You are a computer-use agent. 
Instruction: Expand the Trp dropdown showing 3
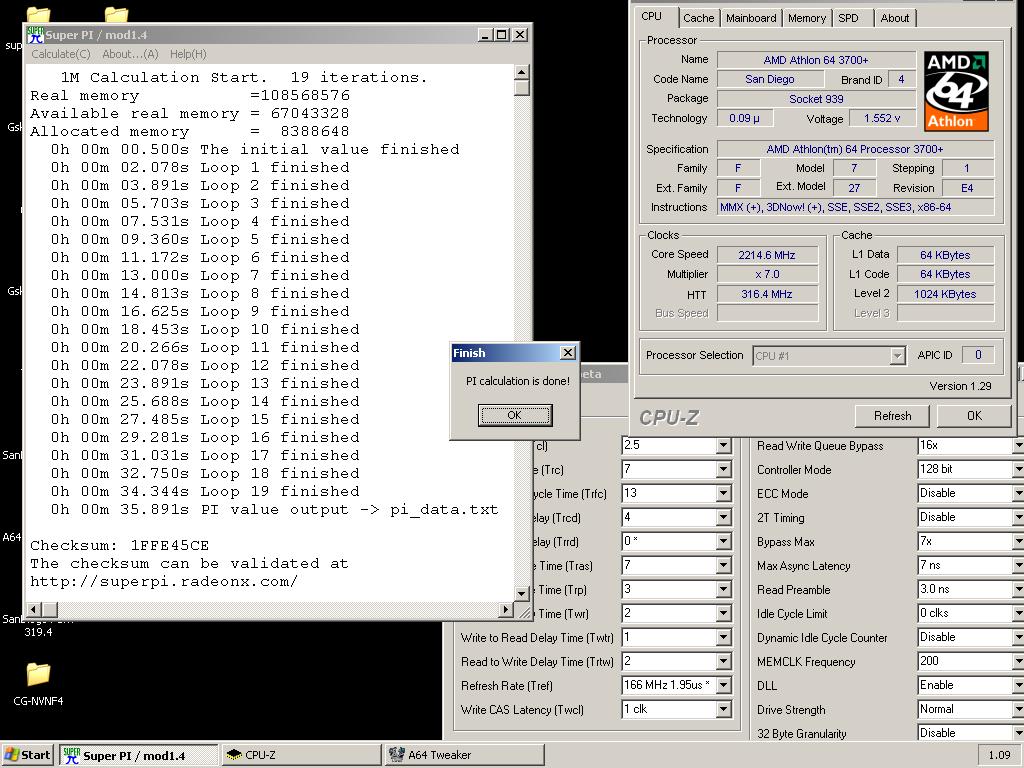723,590
